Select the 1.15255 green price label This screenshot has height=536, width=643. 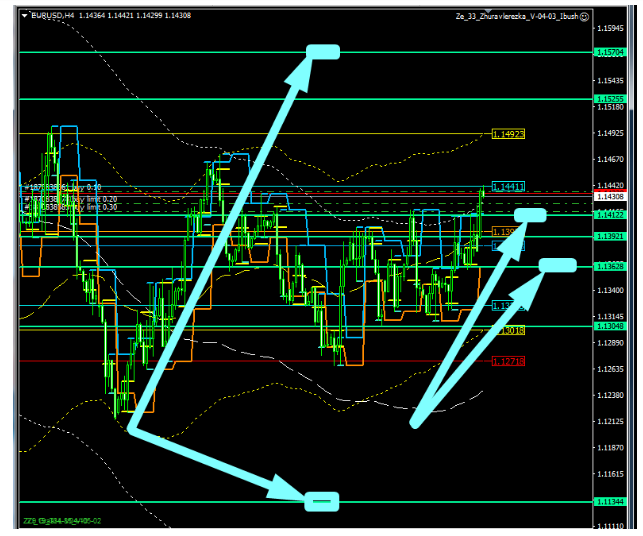tap(609, 99)
